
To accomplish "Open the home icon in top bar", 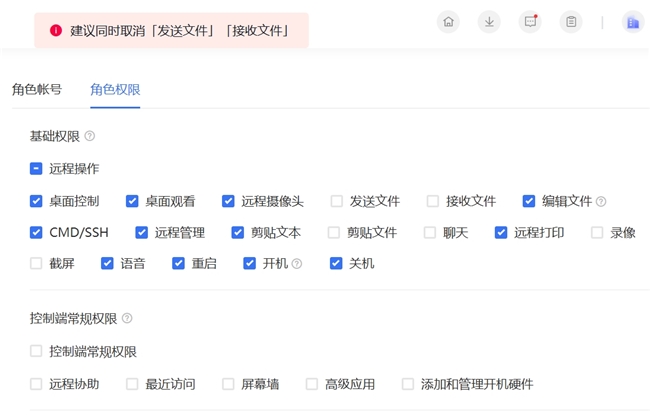I will pos(448,22).
